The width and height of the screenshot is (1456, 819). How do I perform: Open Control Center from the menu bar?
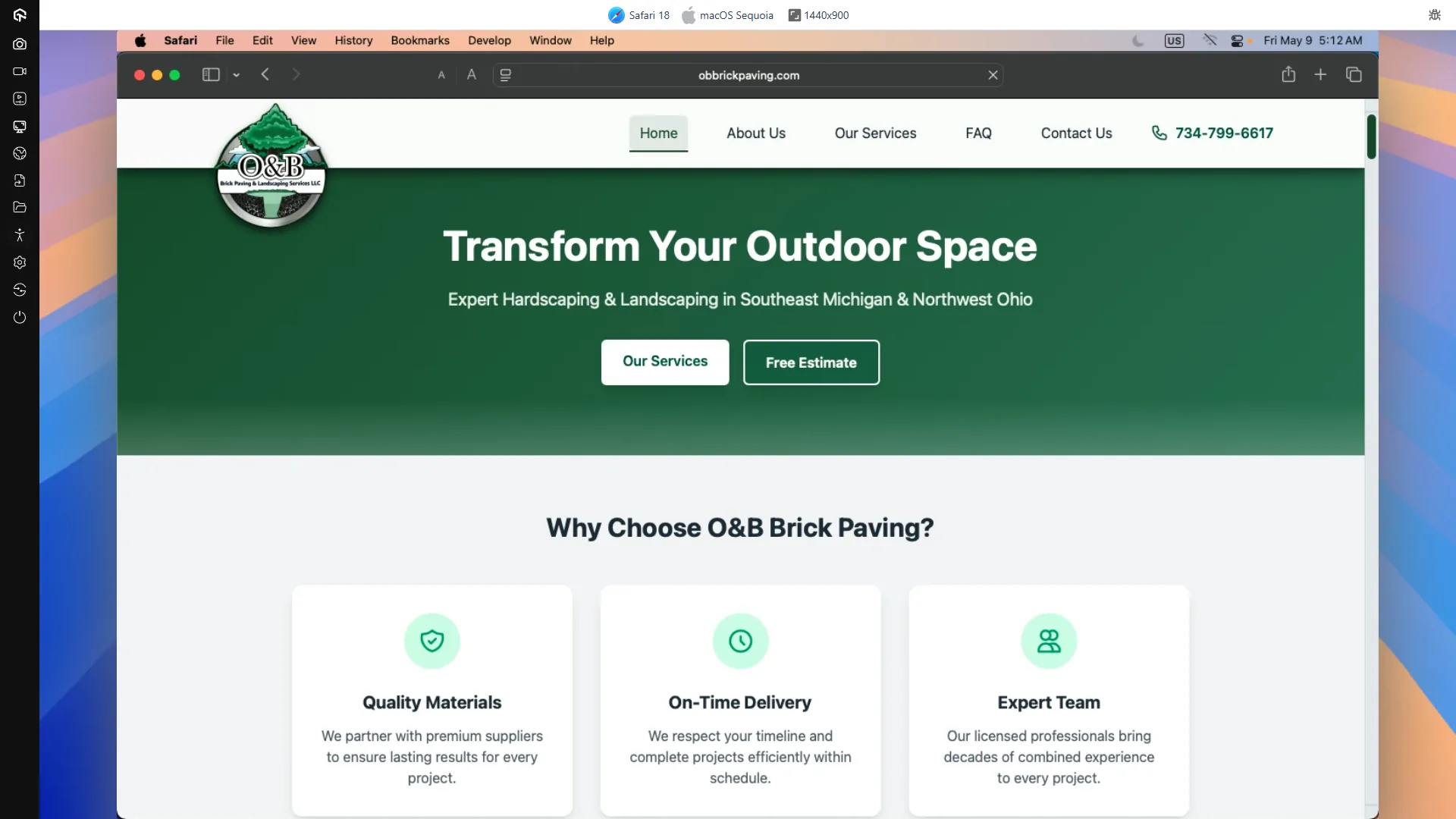[1238, 41]
